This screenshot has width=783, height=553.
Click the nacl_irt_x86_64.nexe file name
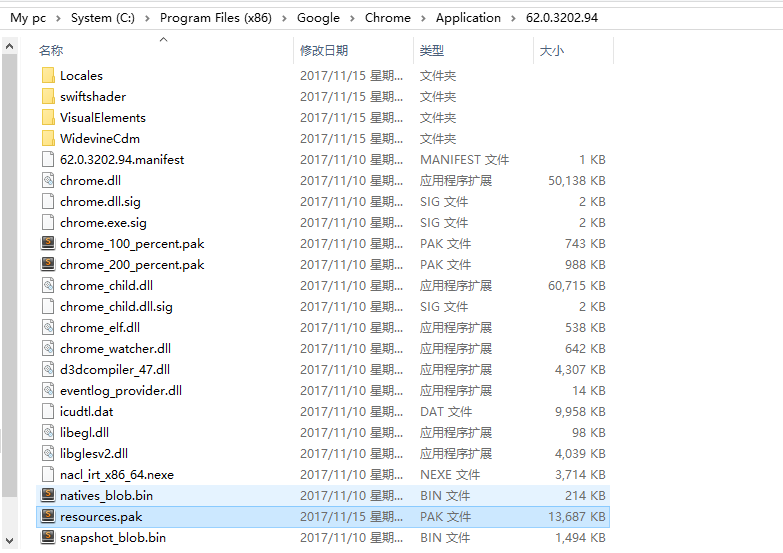click(x=117, y=474)
